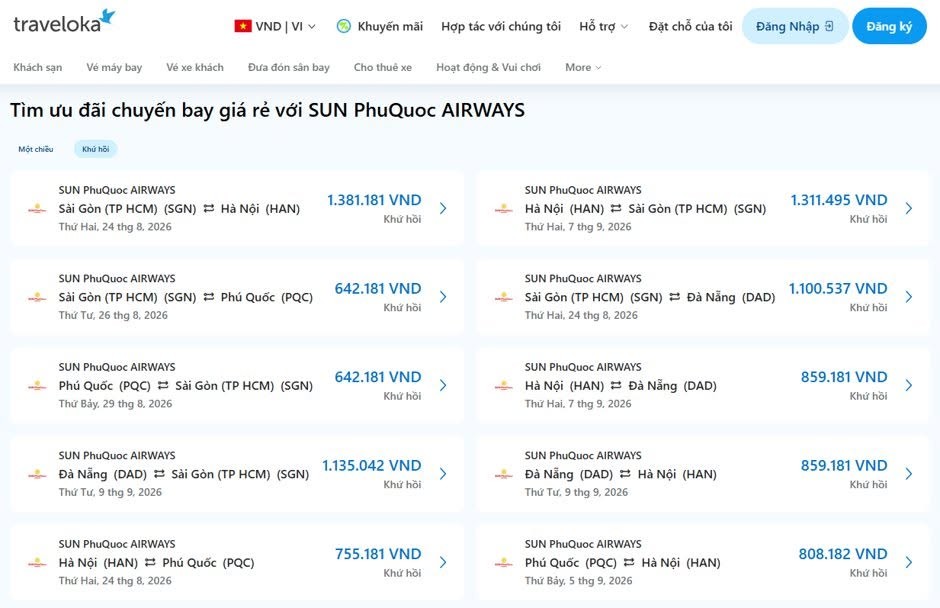
Task: Open Khuyến mãi promotions link
Action: (390, 26)
